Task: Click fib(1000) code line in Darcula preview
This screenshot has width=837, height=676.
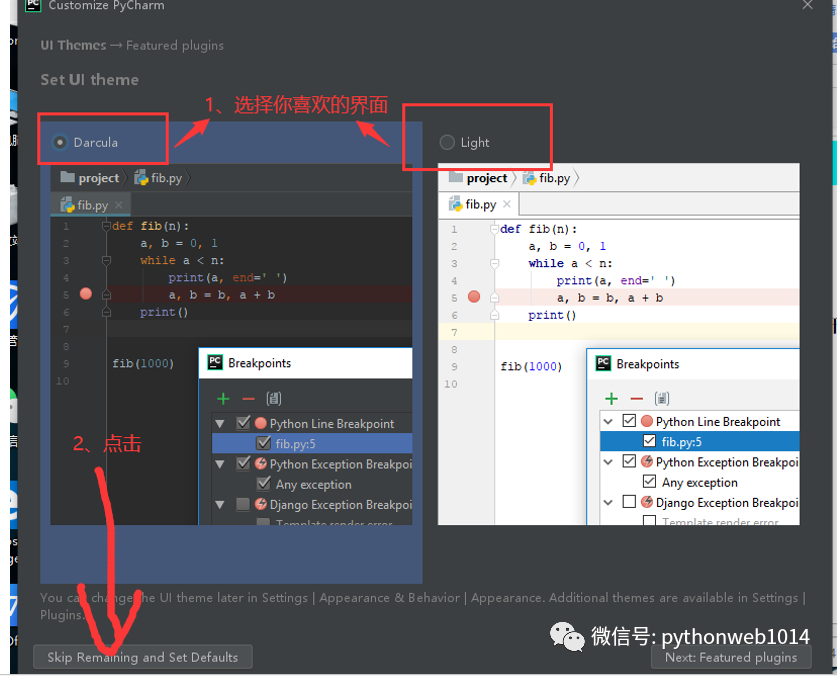Action: (x=143, y=364)
